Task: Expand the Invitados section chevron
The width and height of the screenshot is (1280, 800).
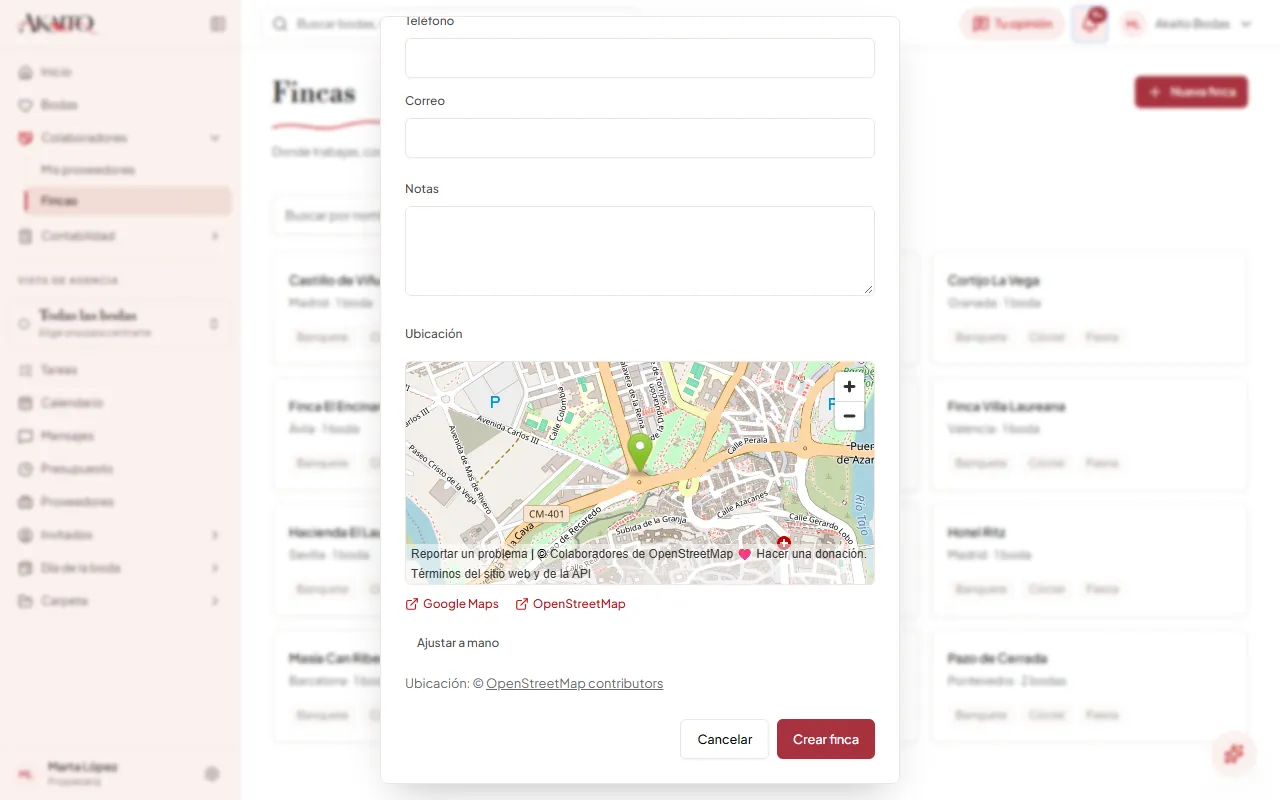Action: (215, 535)
